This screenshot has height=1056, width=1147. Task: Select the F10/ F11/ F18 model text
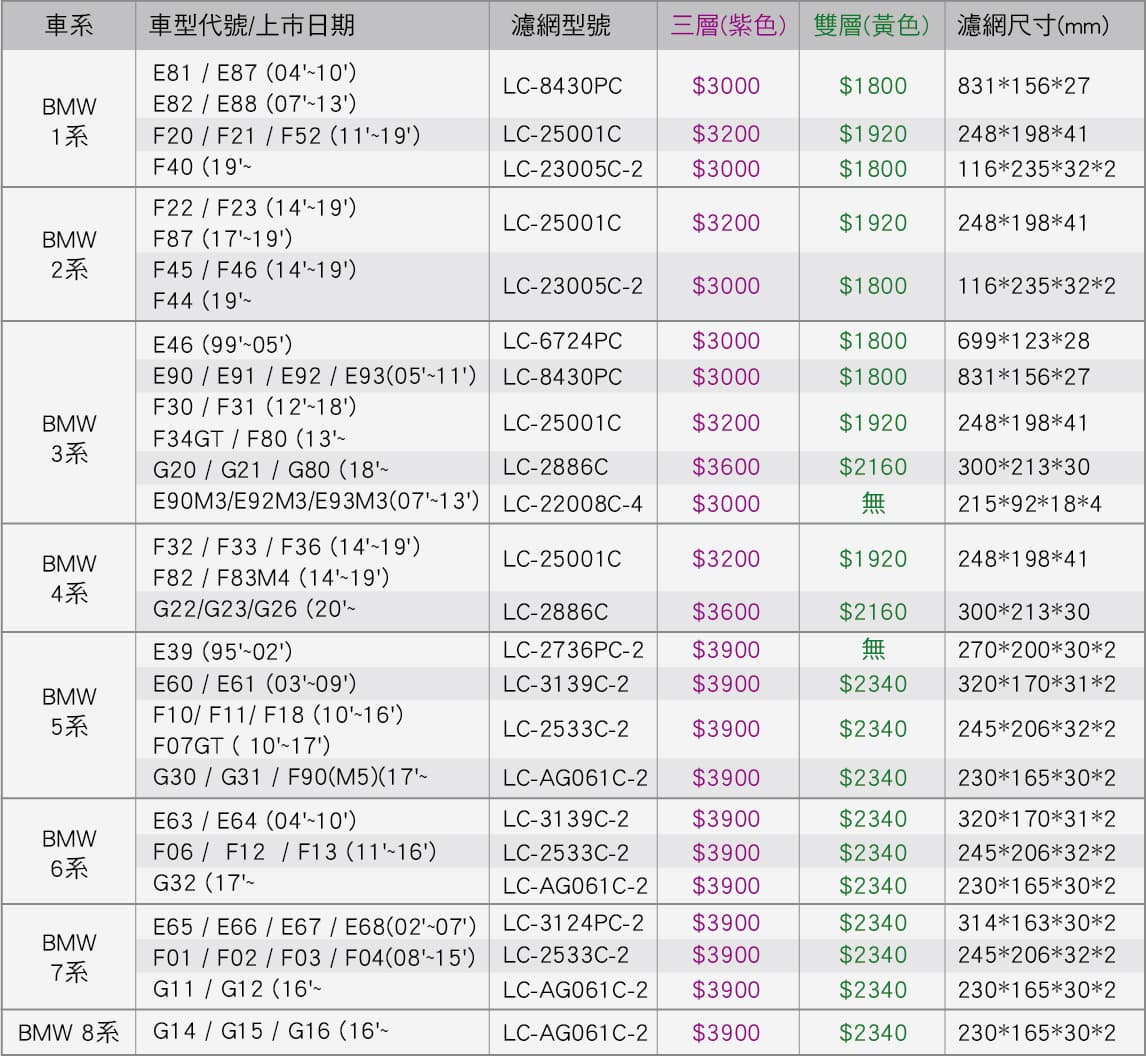click(278, 714)
